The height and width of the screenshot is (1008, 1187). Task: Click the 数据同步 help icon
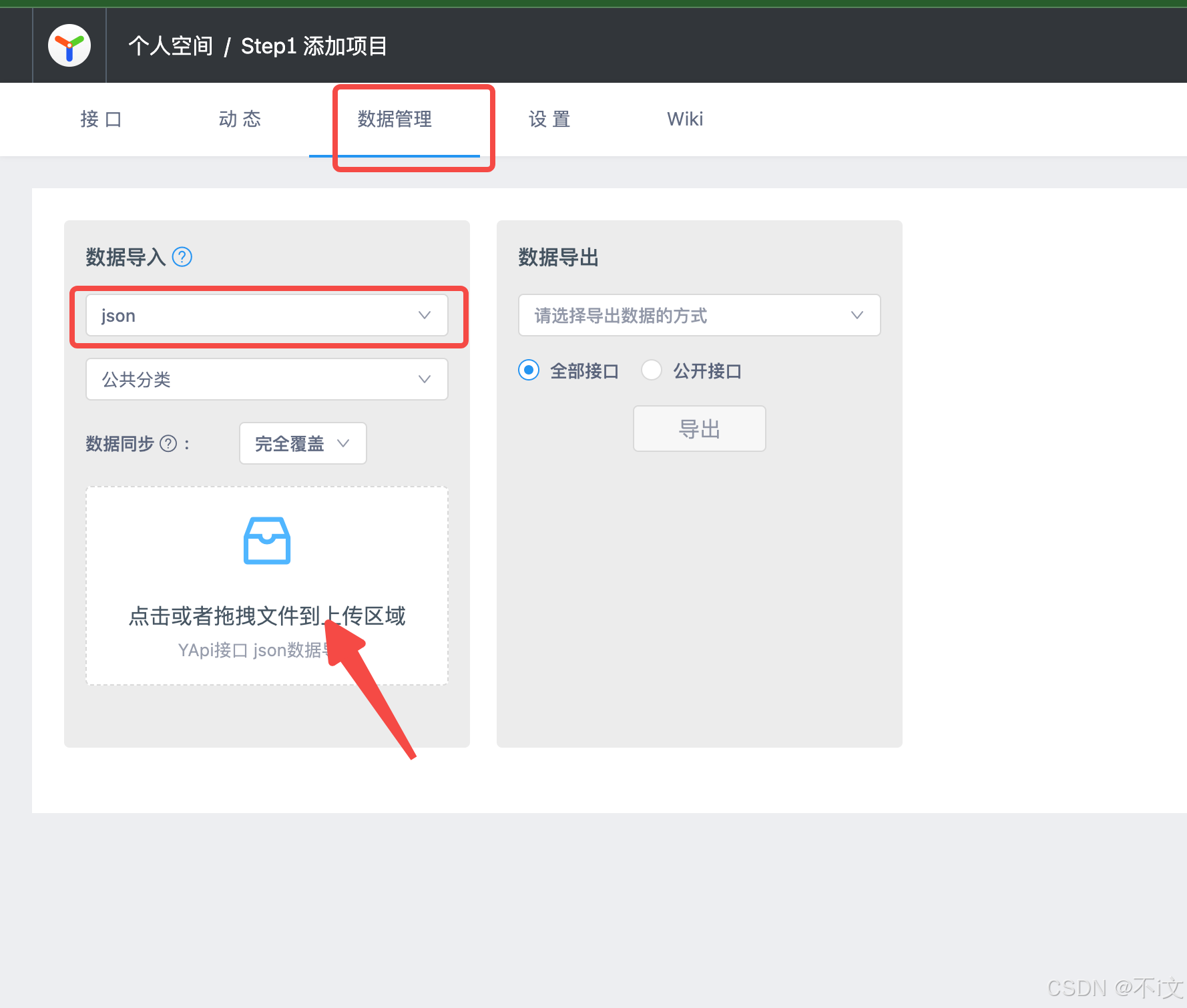169,443
